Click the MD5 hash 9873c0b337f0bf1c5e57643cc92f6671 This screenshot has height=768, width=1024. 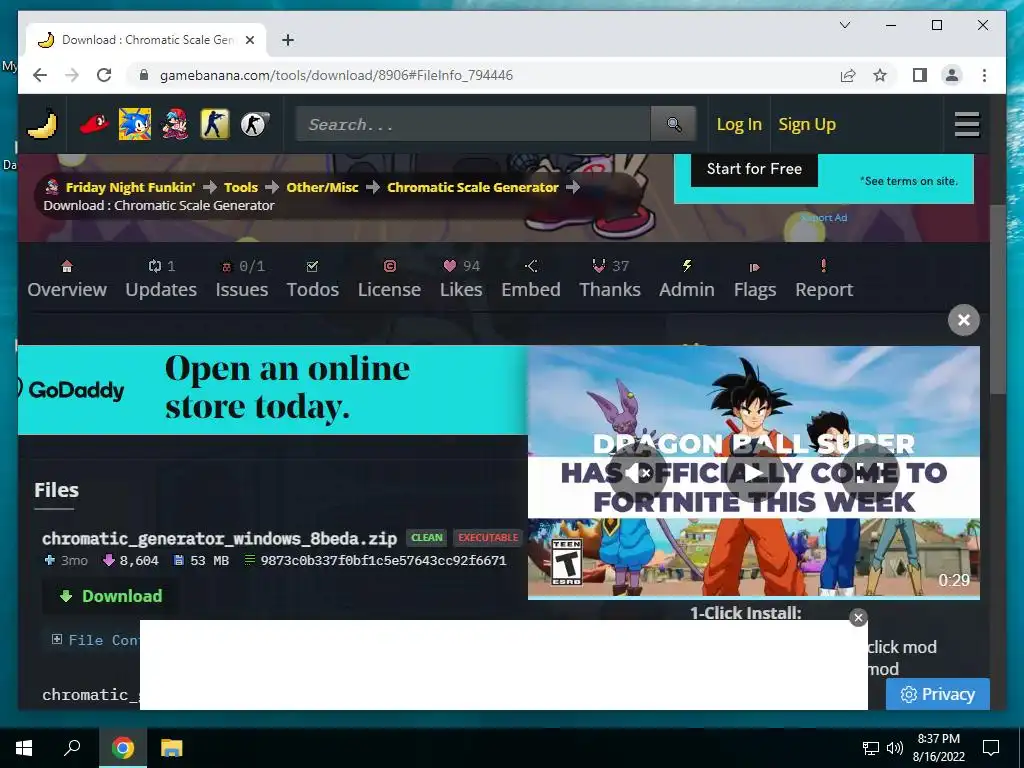(383, 560)
